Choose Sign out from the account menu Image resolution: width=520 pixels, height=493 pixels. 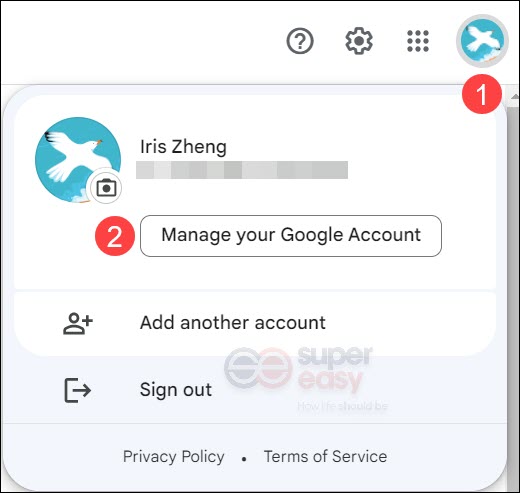(x=255, y=390)
